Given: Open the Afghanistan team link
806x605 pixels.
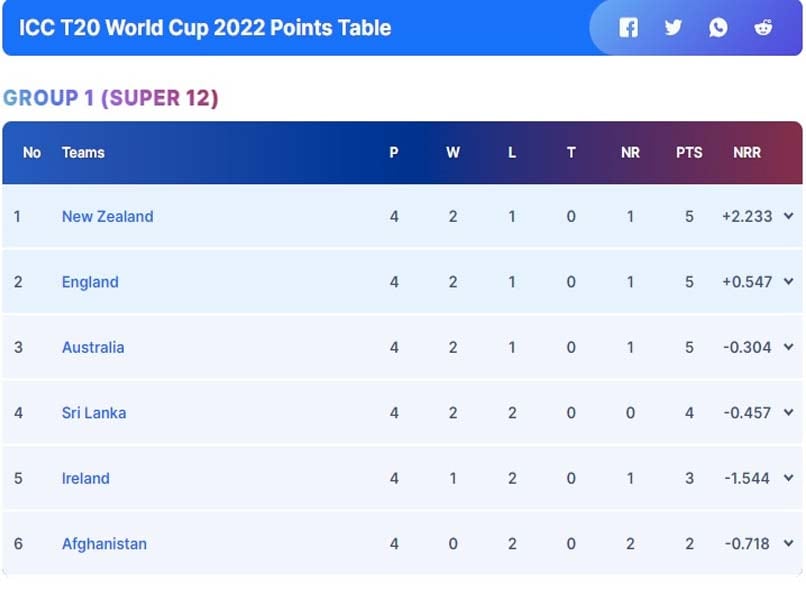Looking at the screenshot, I should pyautogui.click(x=104, y=544).
